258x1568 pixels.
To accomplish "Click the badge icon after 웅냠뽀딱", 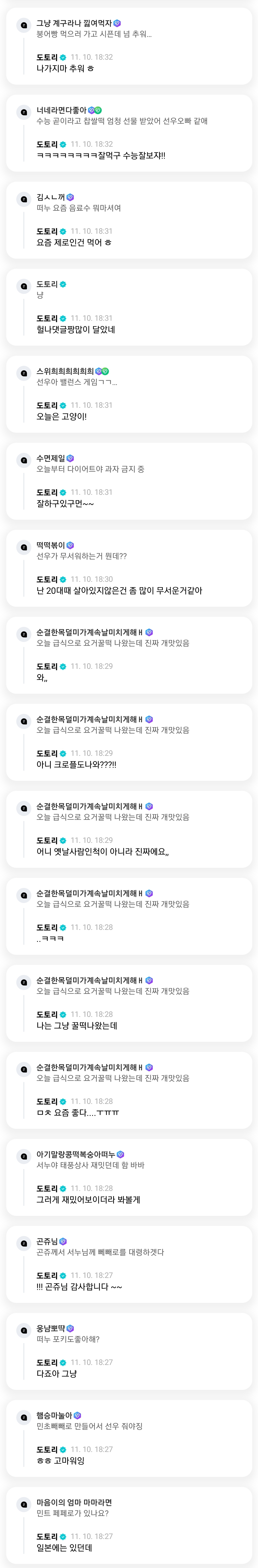I will point(70,1328).
